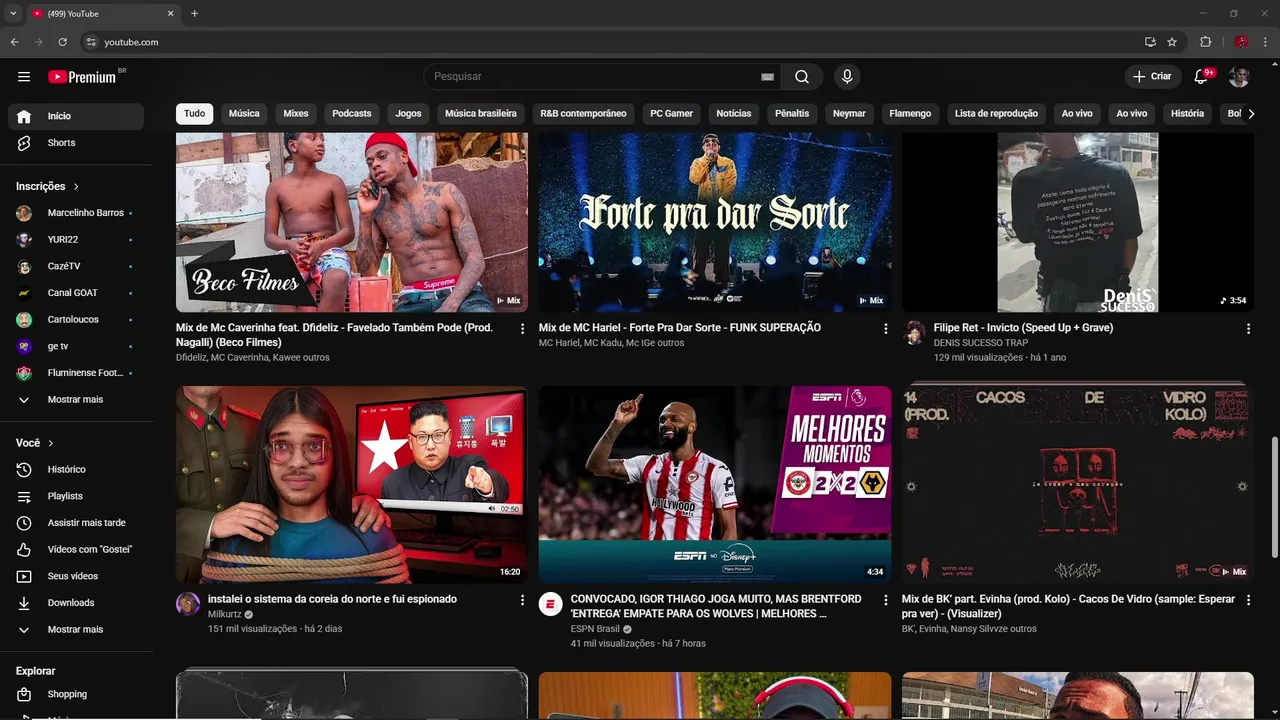Select the PC Gamer chip
Viewport: 1280px width, 720px height.
click(671, 114)
